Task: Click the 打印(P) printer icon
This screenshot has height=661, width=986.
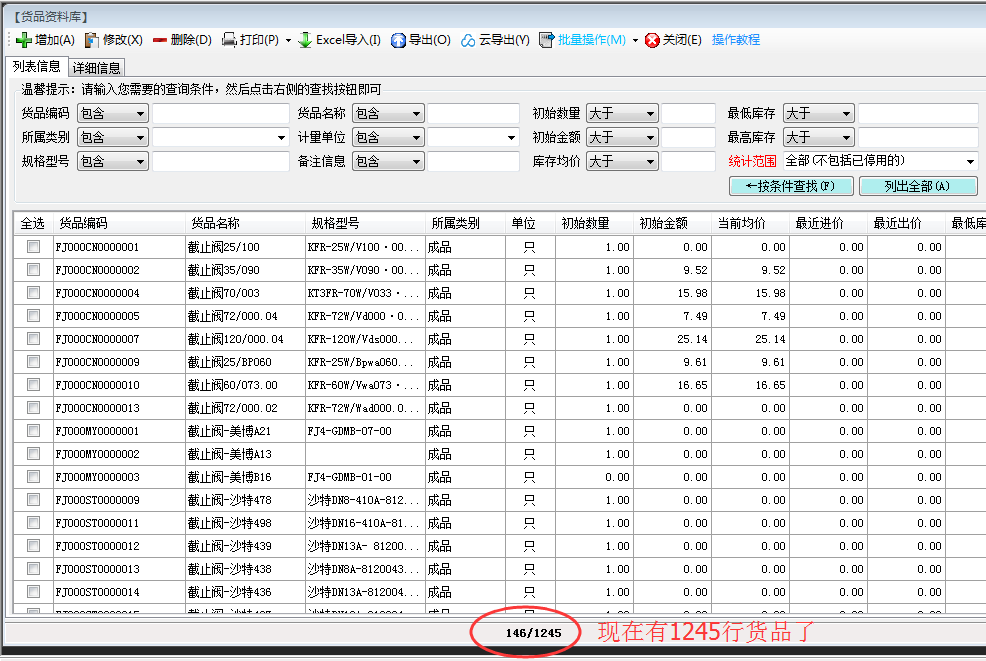Action: pos(229,40)
